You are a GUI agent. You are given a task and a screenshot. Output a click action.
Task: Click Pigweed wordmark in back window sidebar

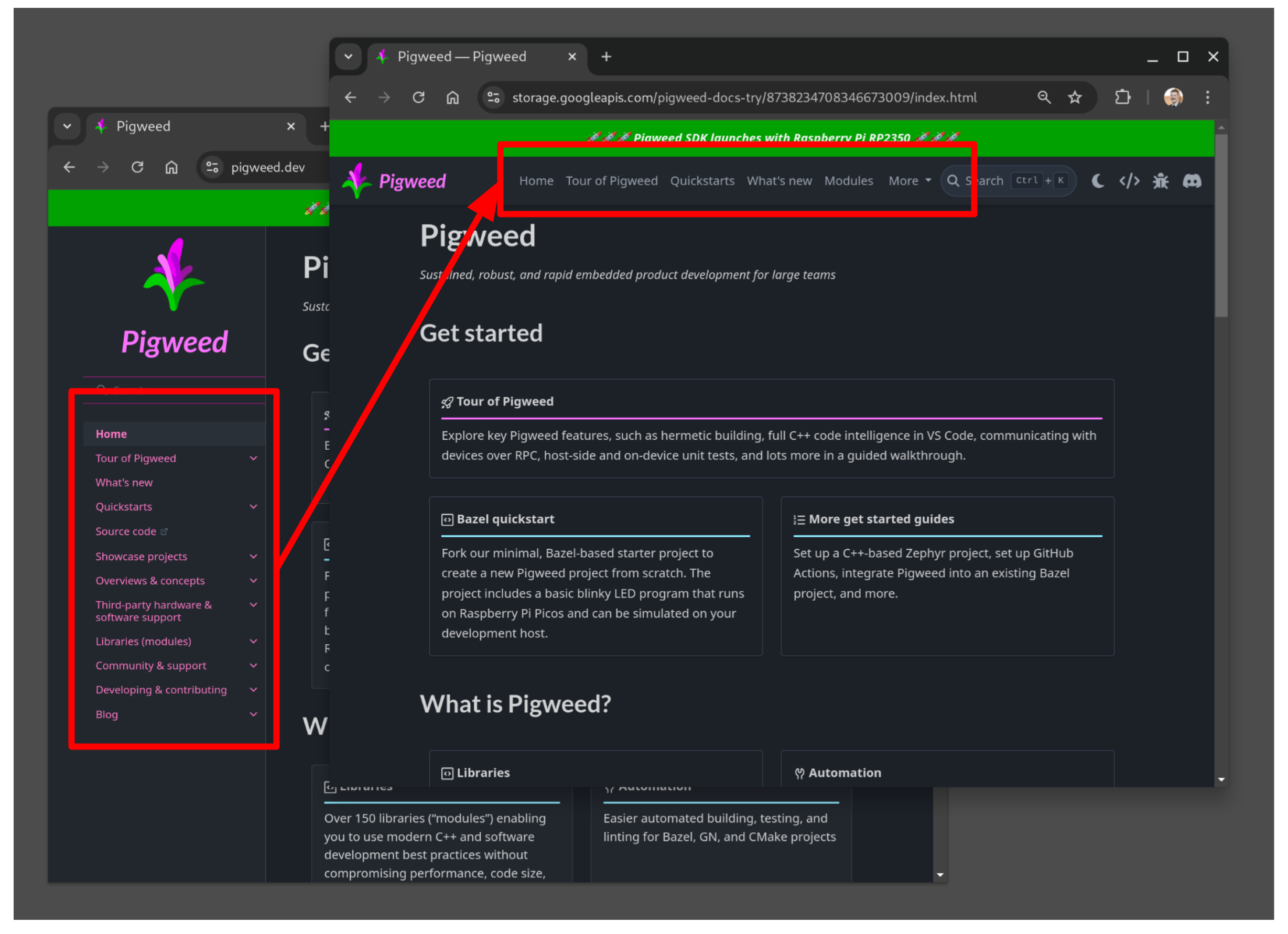tap(174, 342)
